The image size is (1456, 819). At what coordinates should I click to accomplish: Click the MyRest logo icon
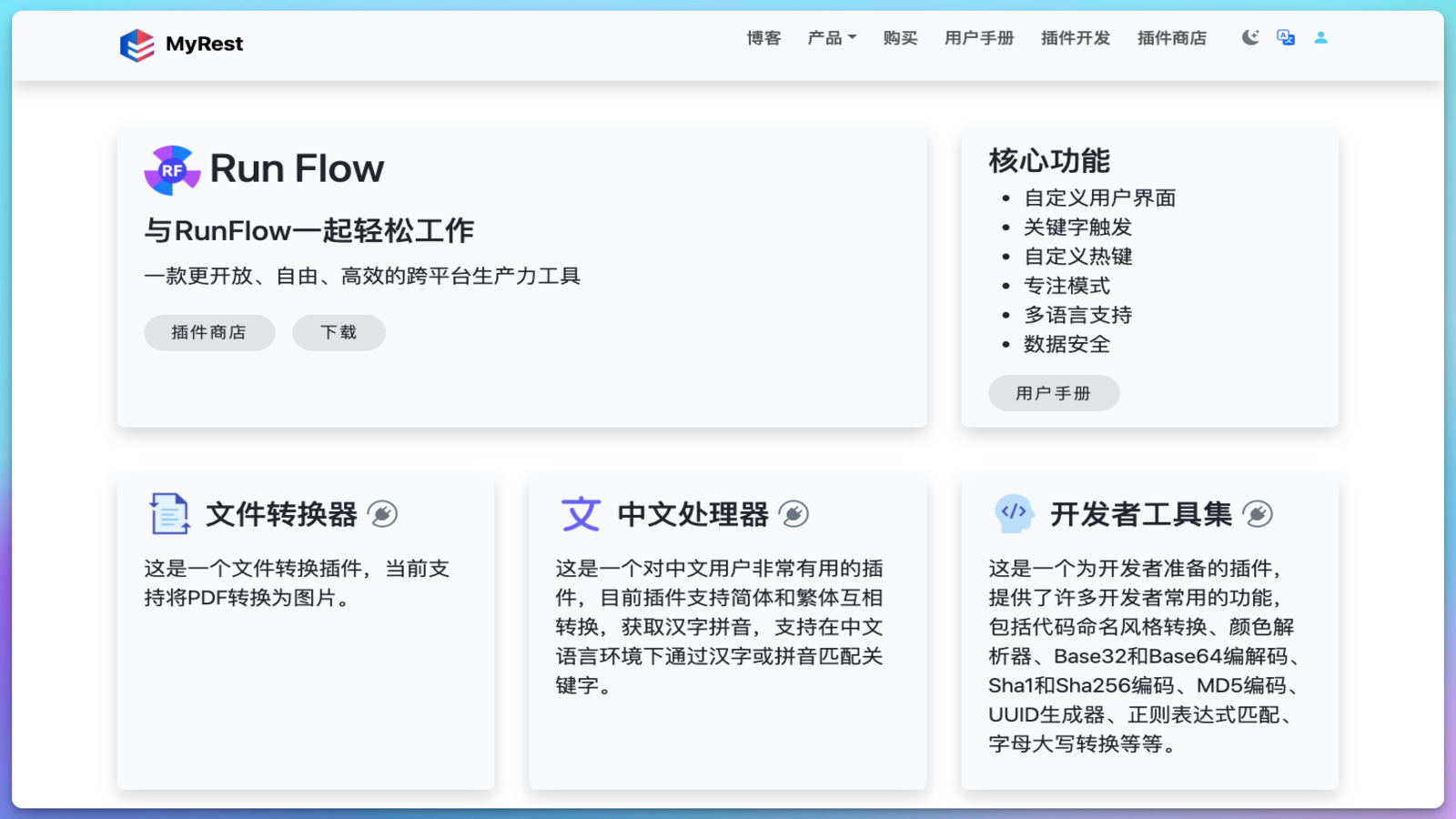point(137,45)
